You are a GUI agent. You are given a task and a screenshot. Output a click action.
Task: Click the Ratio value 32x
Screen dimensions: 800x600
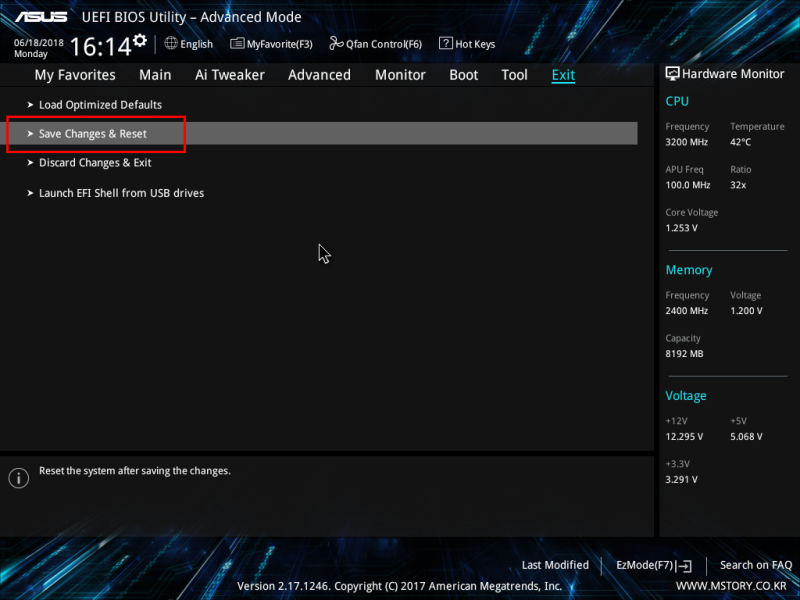pos(738,185)
